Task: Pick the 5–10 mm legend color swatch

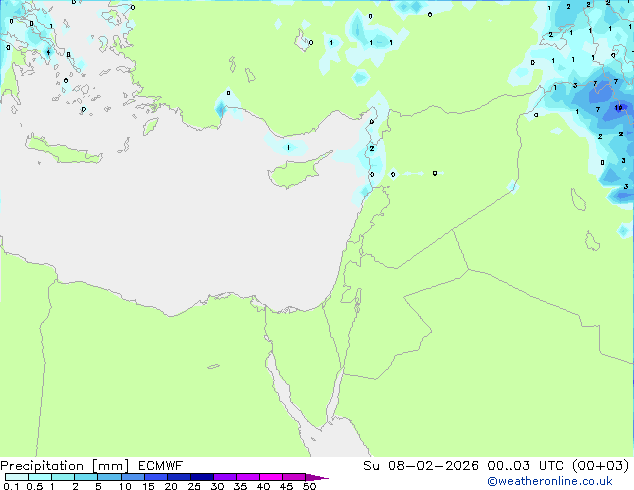Action: tap(109, 477)
